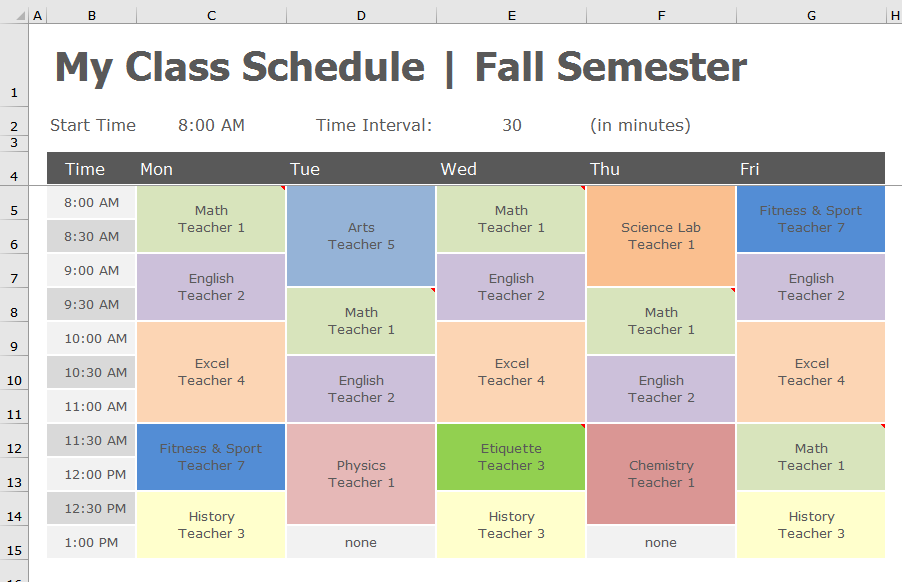
Task: Click the Select All corner triangle
Action: pos(21,16)
